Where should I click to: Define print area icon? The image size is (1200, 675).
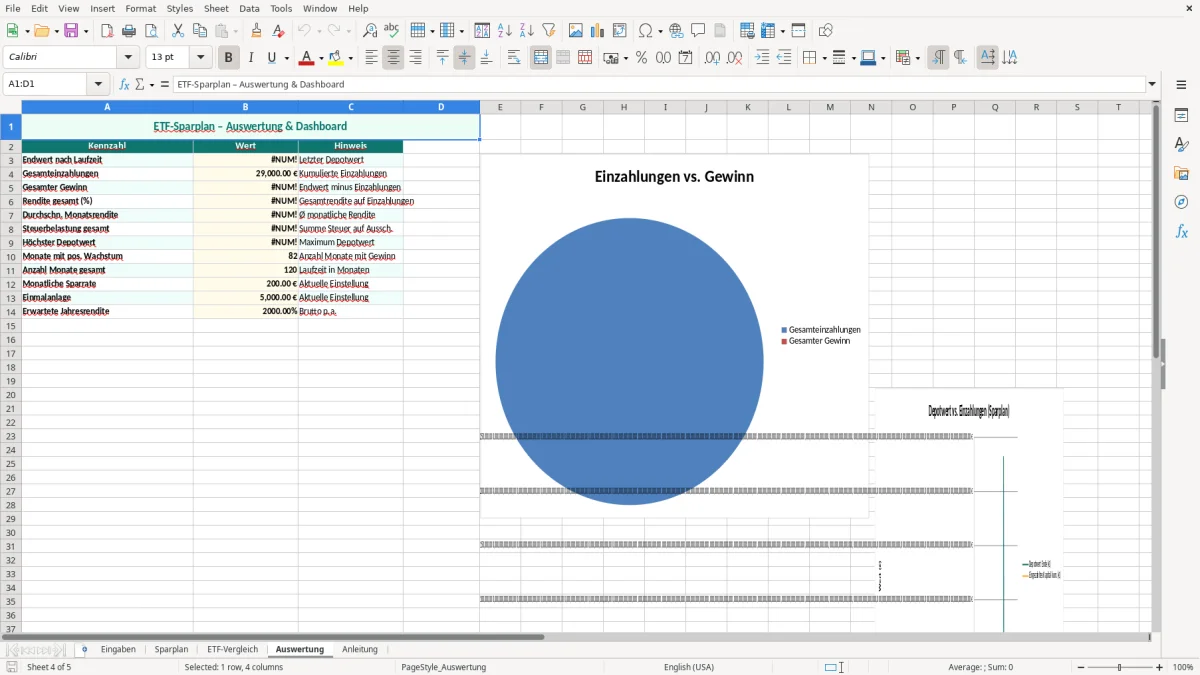coord(747,31)
